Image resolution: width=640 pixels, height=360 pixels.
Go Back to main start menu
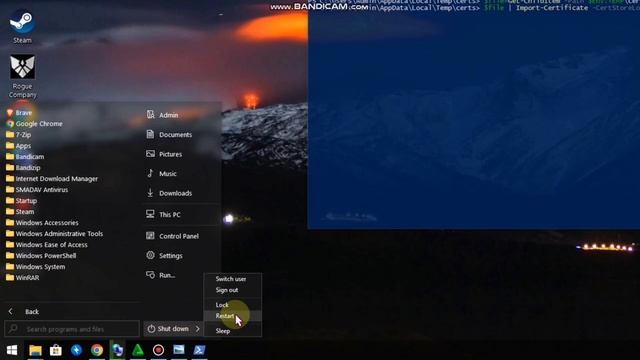pyautogui.click(x=24, y=312)
